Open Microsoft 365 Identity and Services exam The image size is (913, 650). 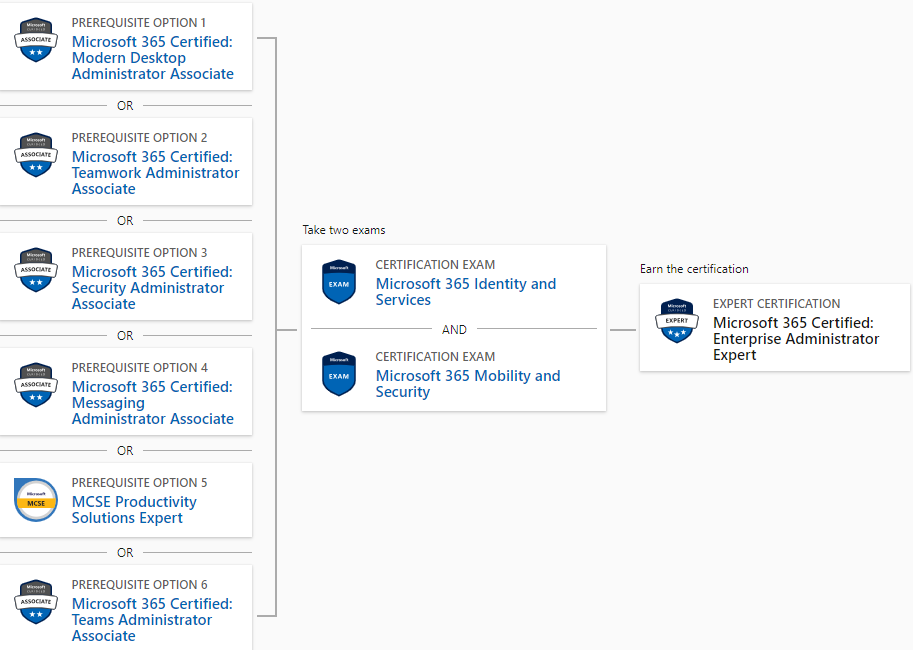tap(466, 292)
